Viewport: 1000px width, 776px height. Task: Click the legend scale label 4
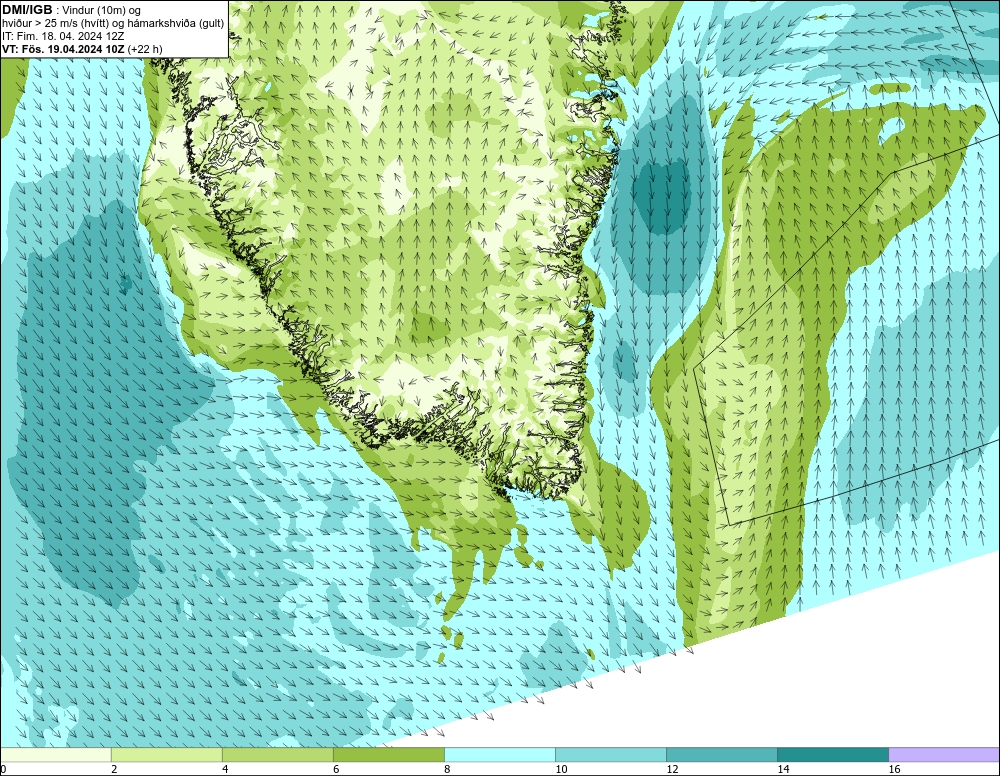(x=225, y=769)
